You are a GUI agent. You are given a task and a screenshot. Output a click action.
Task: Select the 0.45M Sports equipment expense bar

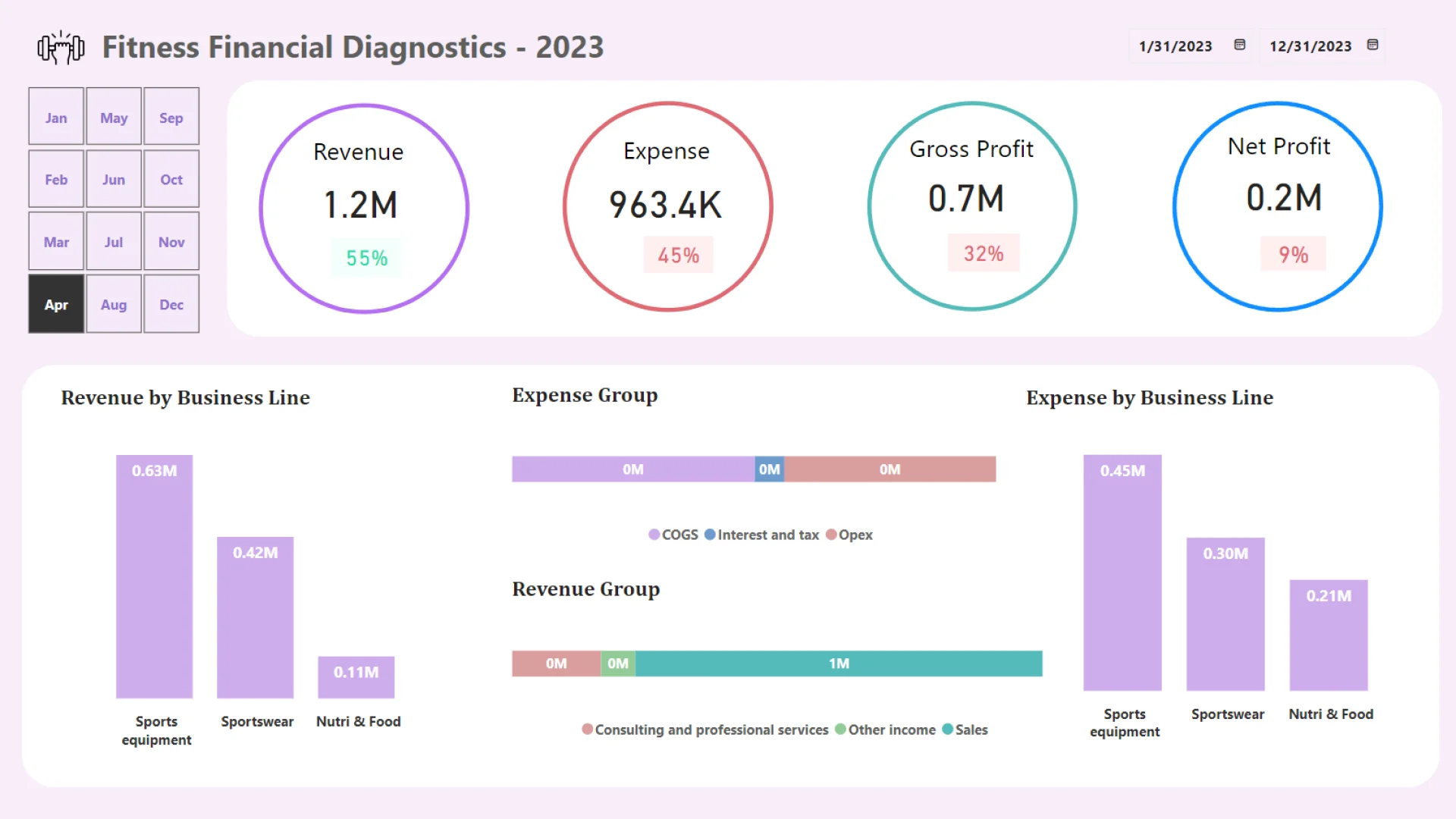[x=1122, y=573]
